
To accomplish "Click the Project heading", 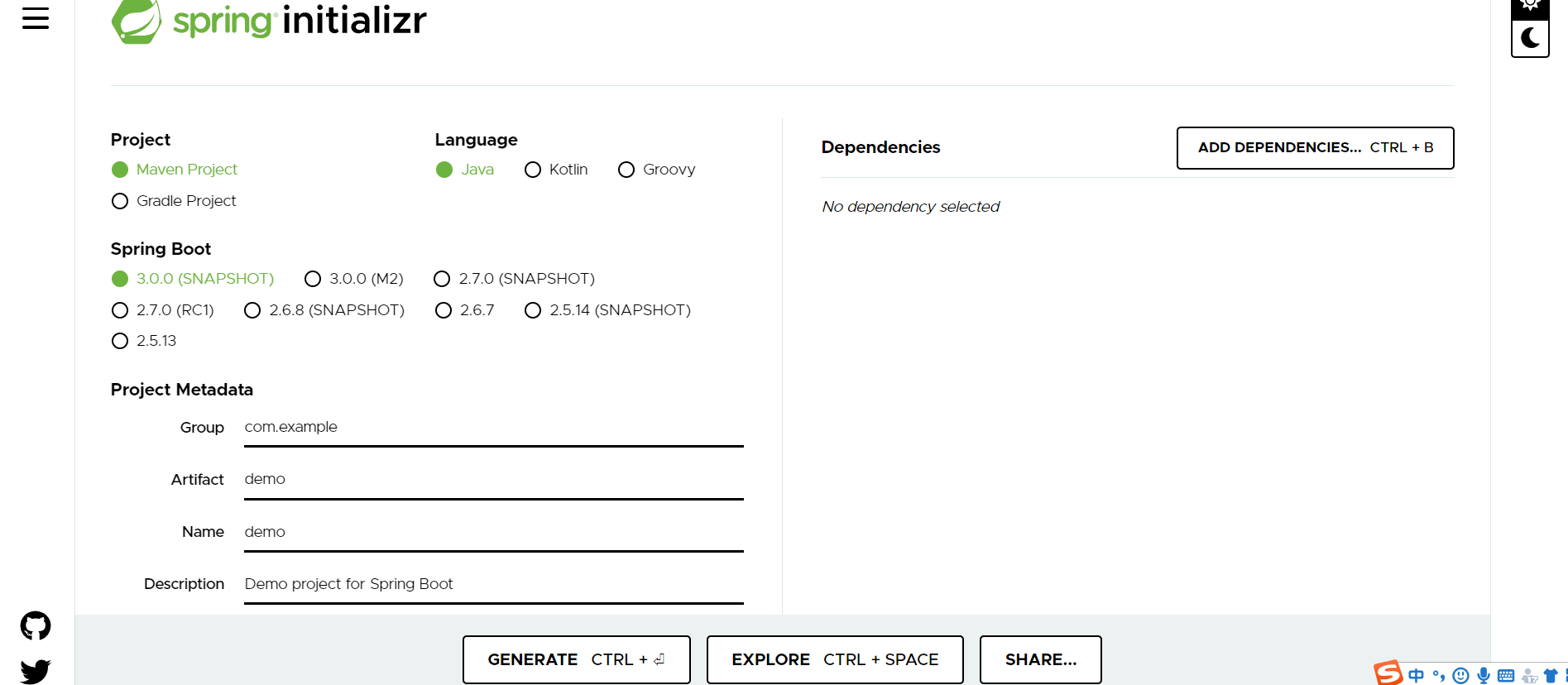I will 141,140.
